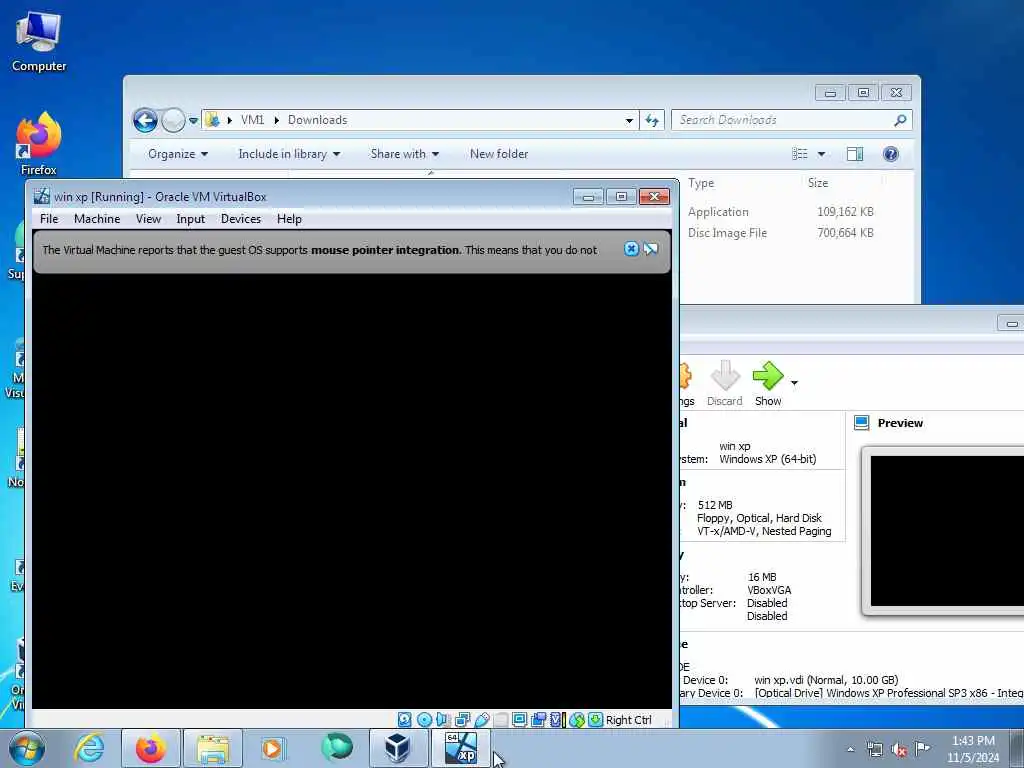Expand the address bar history dropdown
1024x768 pixels.
tap(629, 120)
